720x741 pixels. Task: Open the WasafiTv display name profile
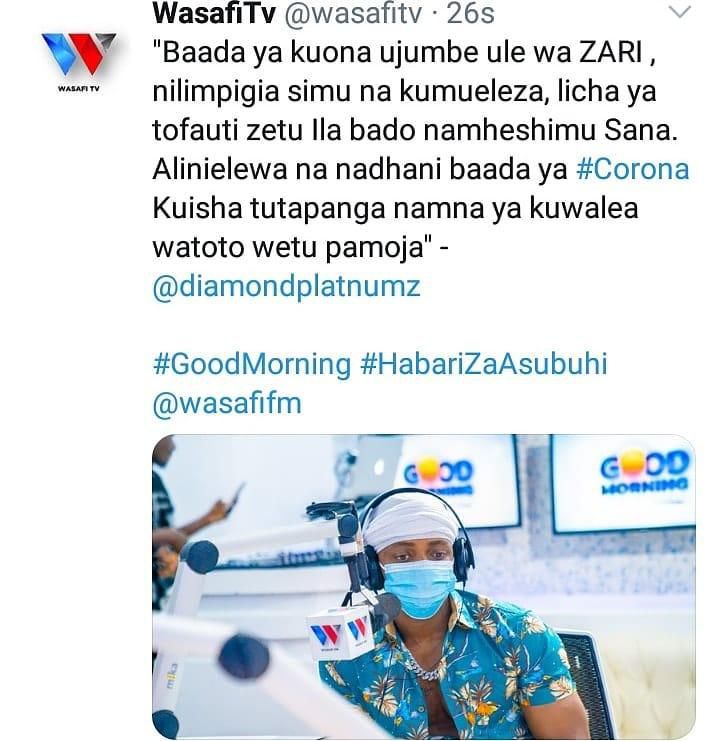coord(214,13)
